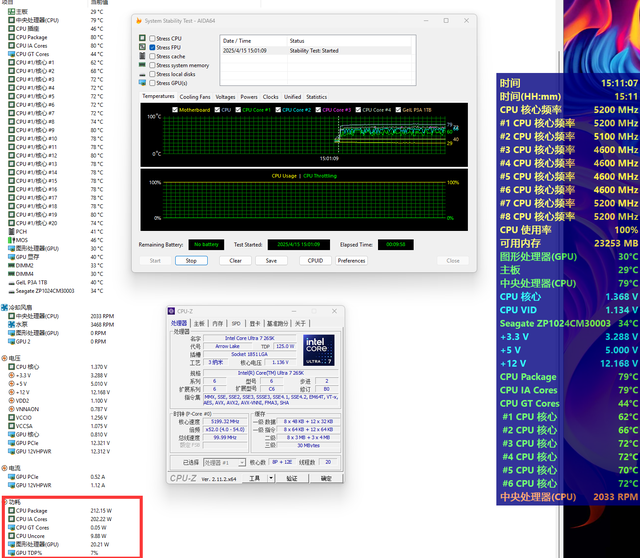Switch to the Powers tab

pyautogui.click(x=249, y=97)
